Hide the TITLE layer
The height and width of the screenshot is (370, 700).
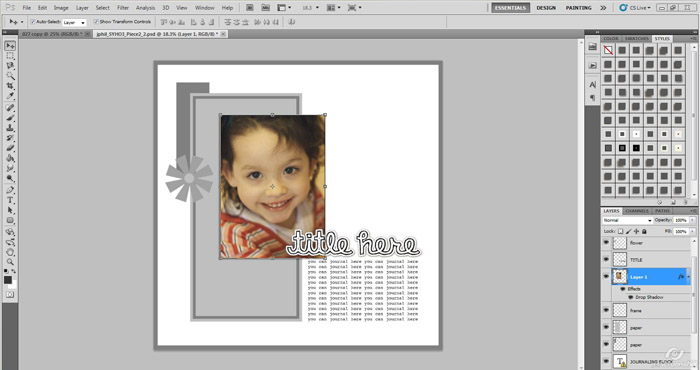tap(606, 260)
